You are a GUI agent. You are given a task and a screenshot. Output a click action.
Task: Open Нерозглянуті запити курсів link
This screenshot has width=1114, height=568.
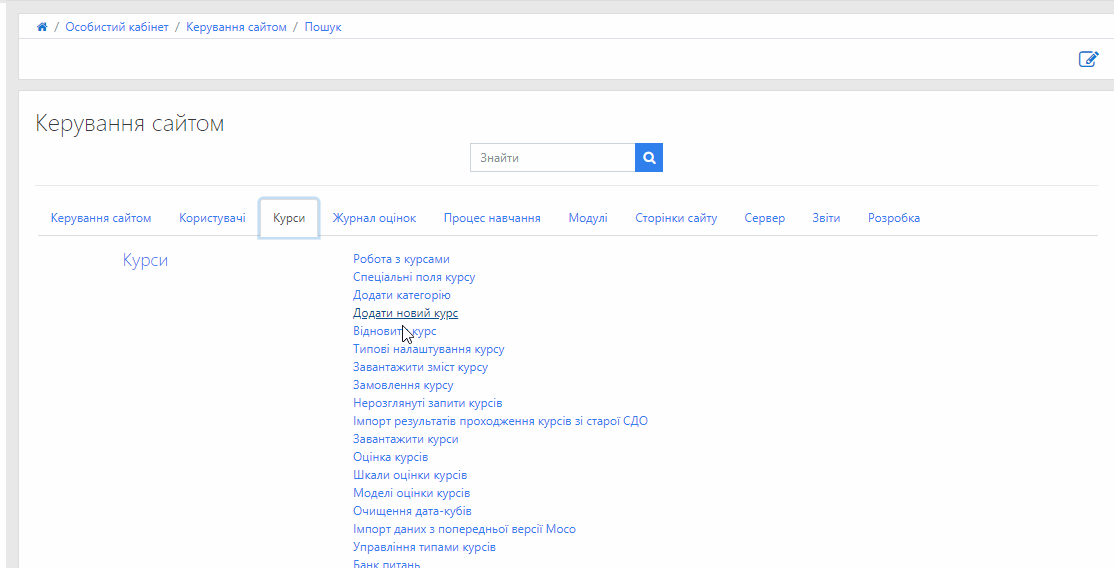[428, 403]
